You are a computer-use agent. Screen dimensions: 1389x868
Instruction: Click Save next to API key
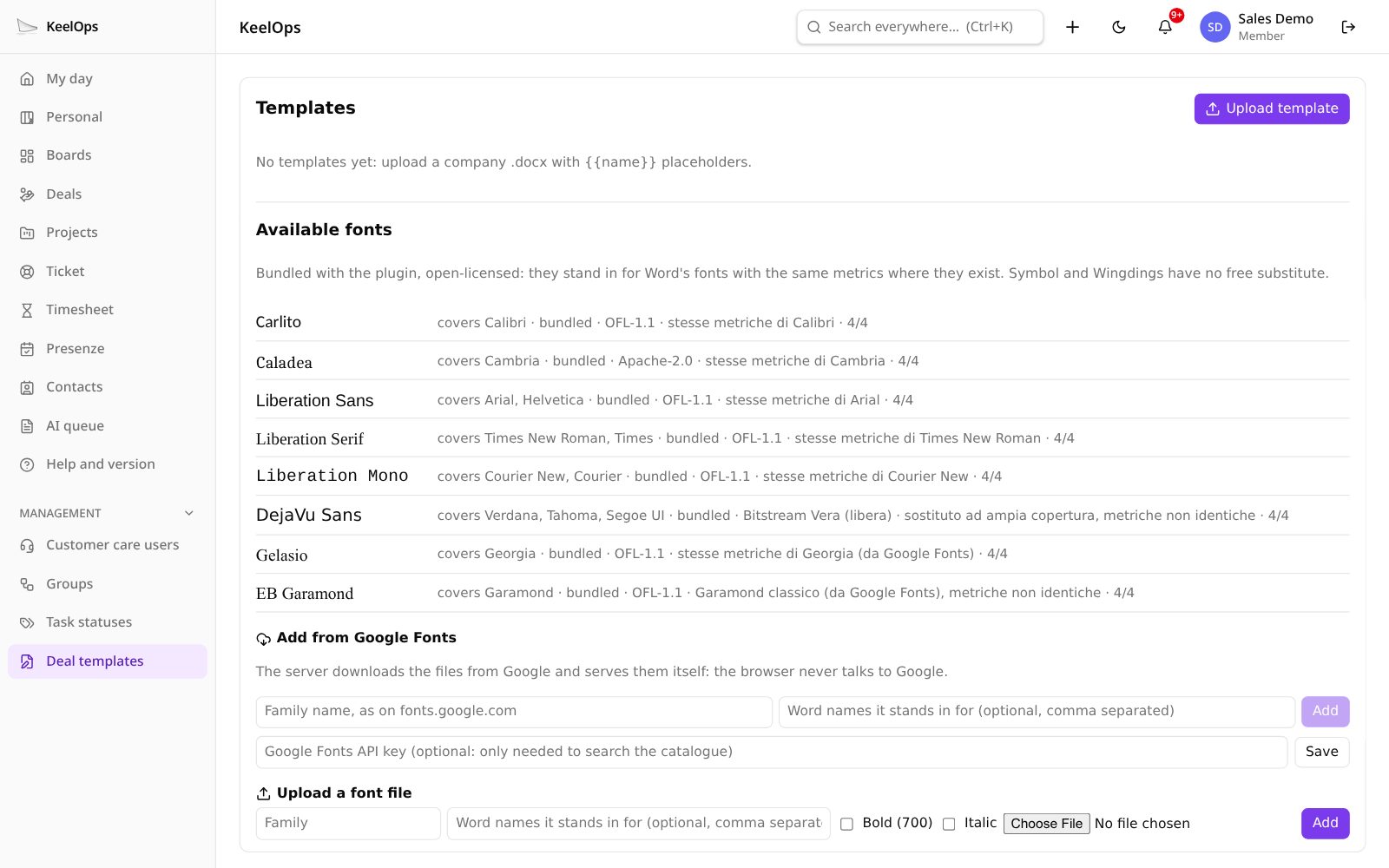click(1321, 753)
